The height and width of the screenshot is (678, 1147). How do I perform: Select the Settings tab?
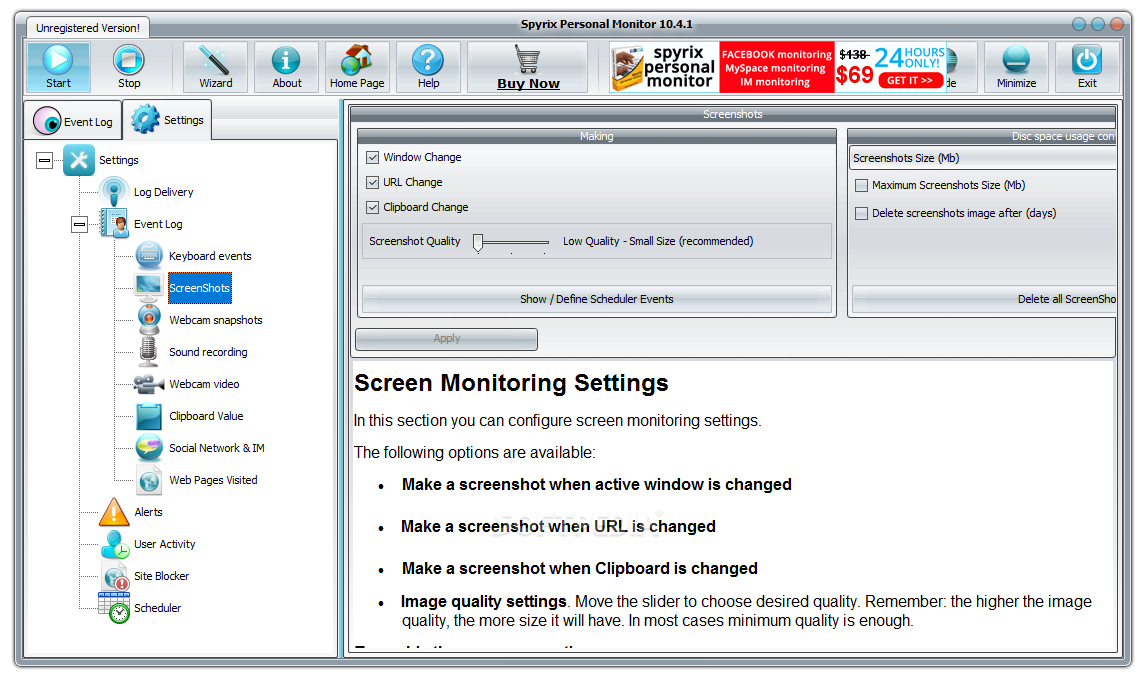[168, 119]
